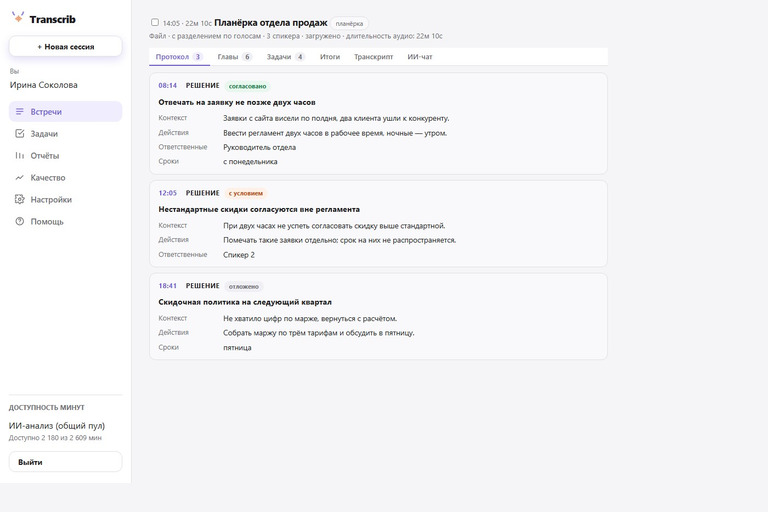Select the Отчёты label in sidebar

(45, 156)
